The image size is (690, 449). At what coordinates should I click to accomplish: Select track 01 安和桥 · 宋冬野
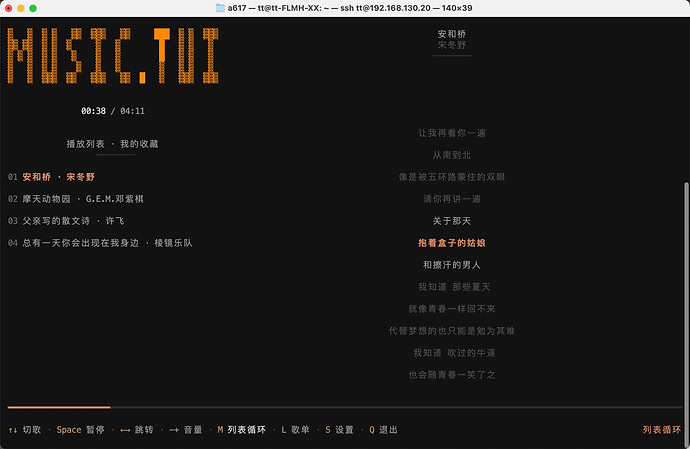pyautogui.click(x=51, y=177)
